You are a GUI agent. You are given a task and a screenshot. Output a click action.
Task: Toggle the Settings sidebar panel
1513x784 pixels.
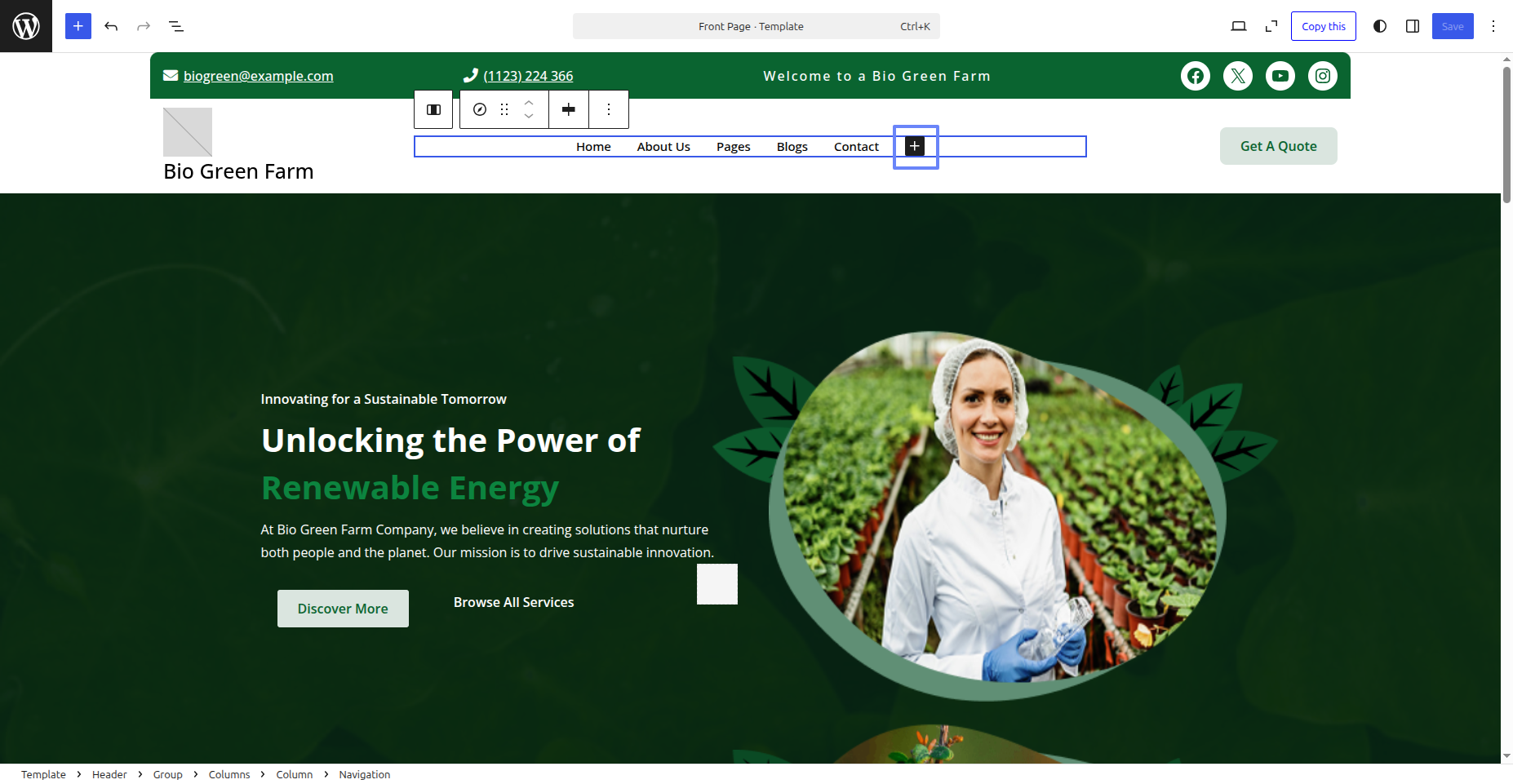[1413, 26]
